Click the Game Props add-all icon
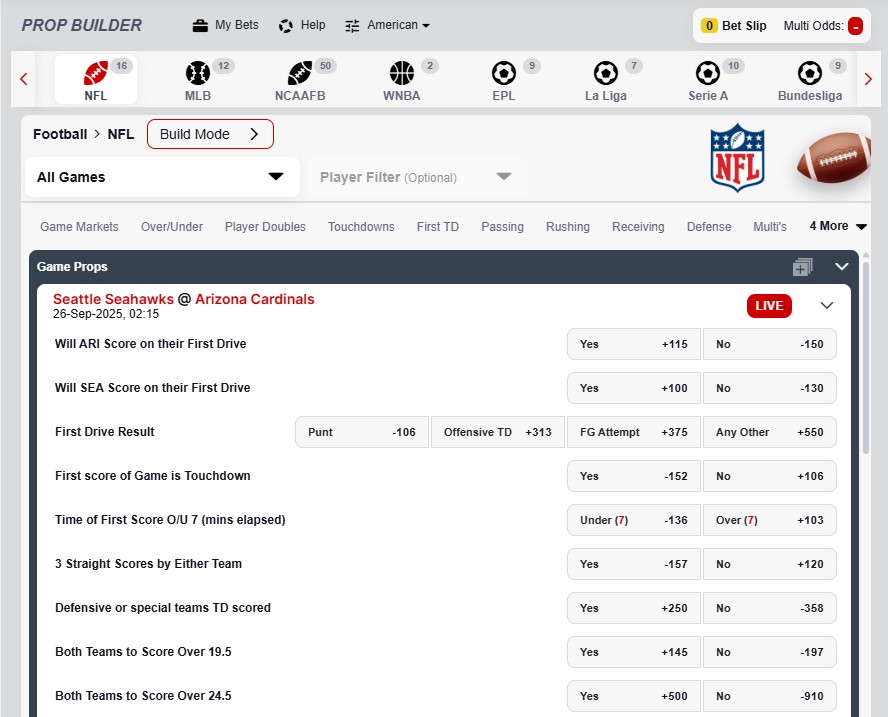The height and width of the screenshot is (717, 888). tap(802, 267)
